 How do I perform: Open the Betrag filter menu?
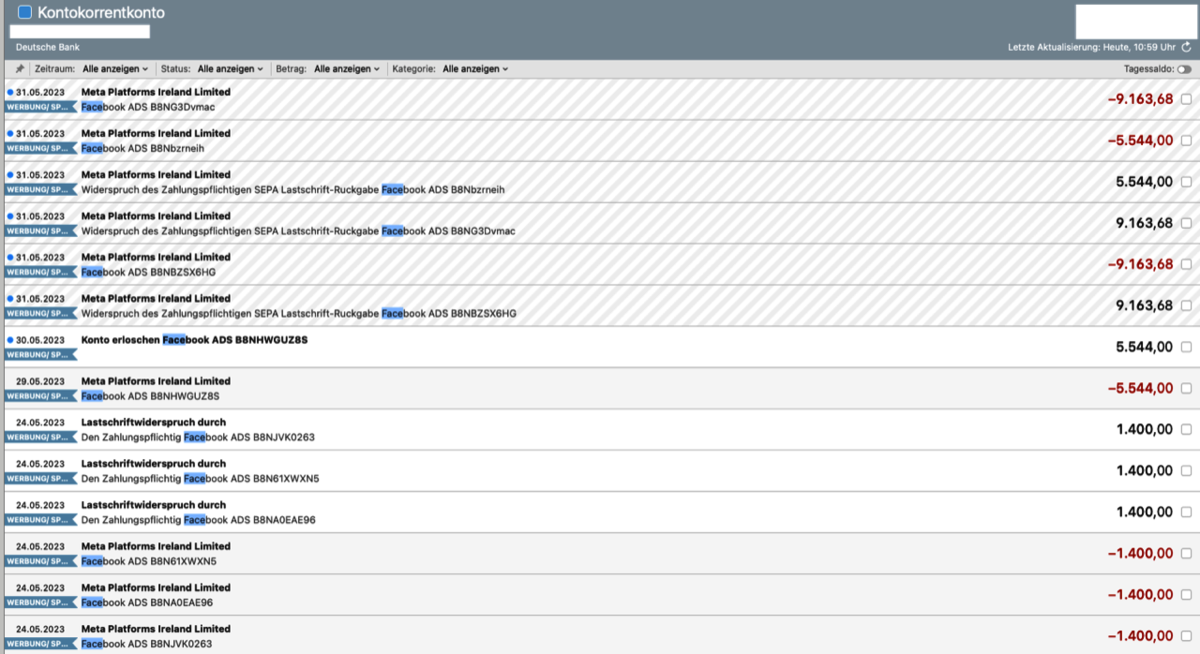click(346, 69)
